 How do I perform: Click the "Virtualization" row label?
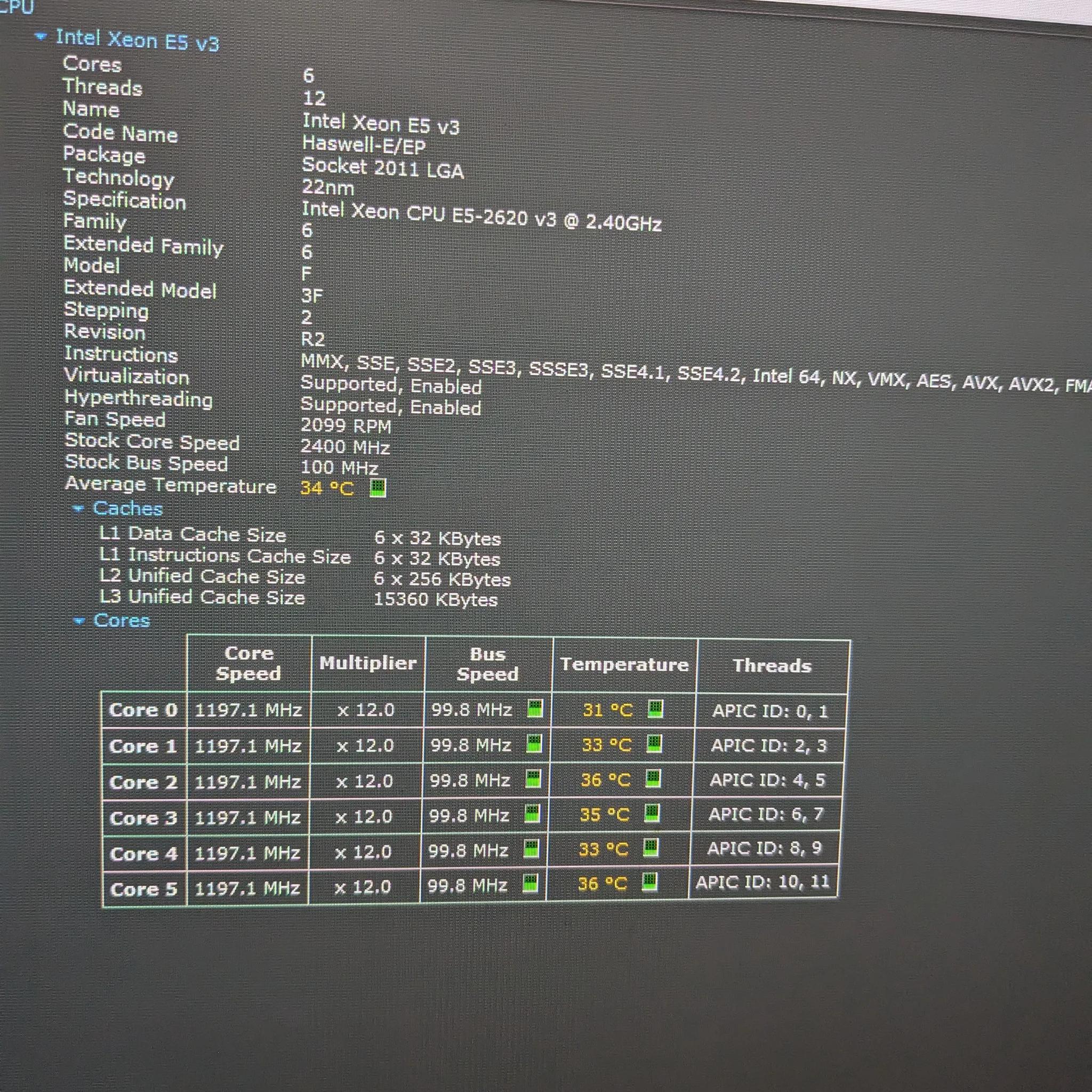[126, 376]
